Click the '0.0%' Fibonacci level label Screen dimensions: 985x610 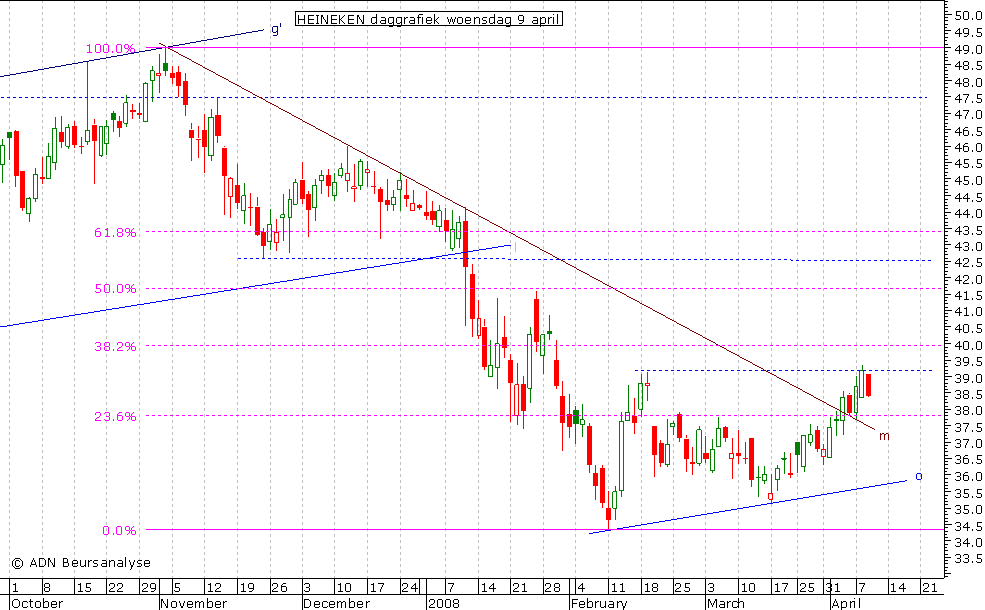[x=119, y=530]
